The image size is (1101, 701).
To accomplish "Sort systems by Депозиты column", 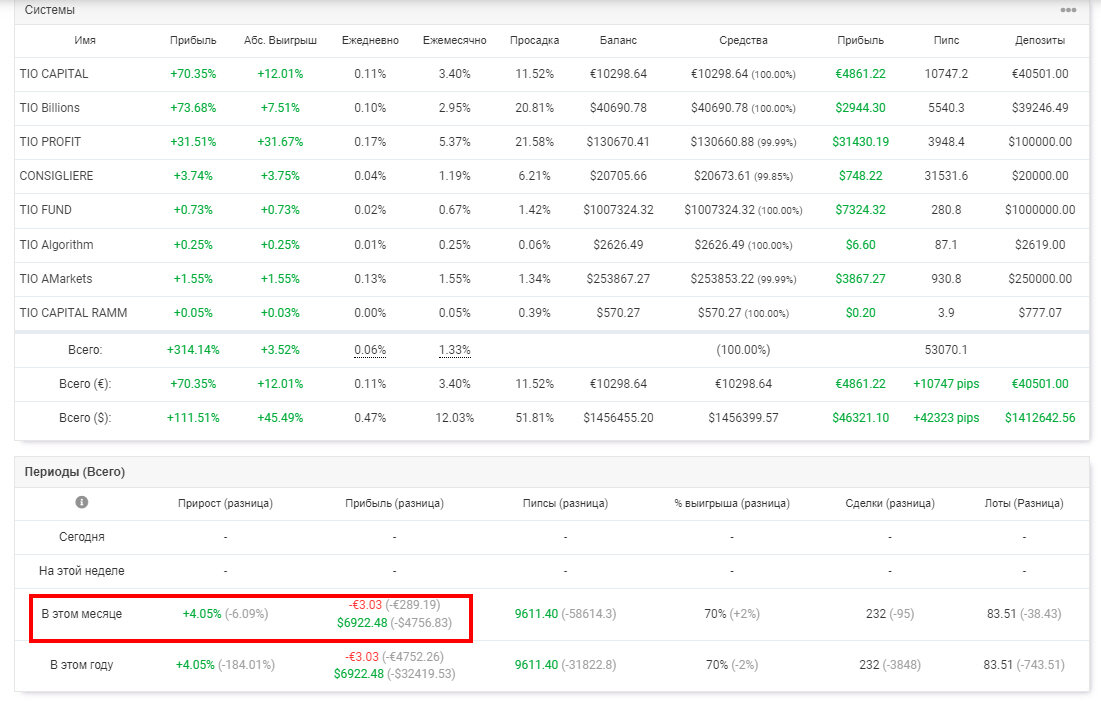I will point(1040,41).
